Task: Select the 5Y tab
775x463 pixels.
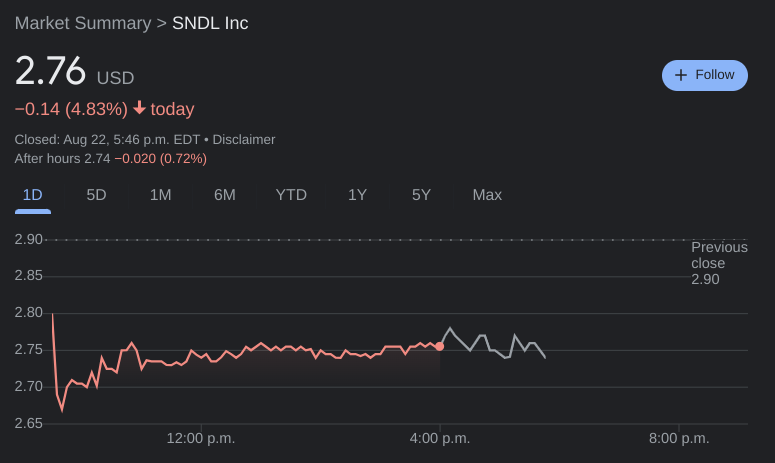Action: coord(421,195)
